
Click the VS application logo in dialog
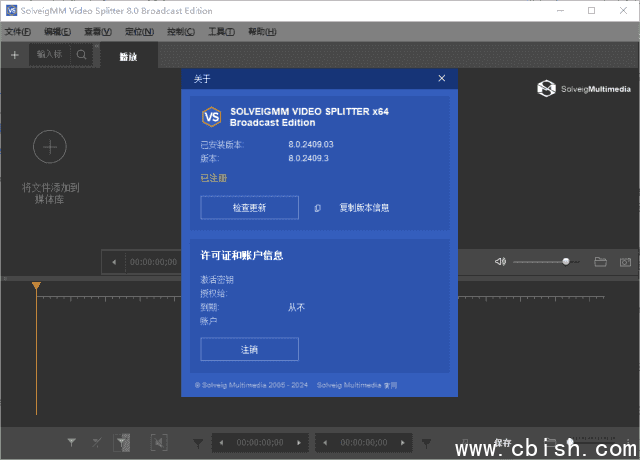click(x=211, y=117)
